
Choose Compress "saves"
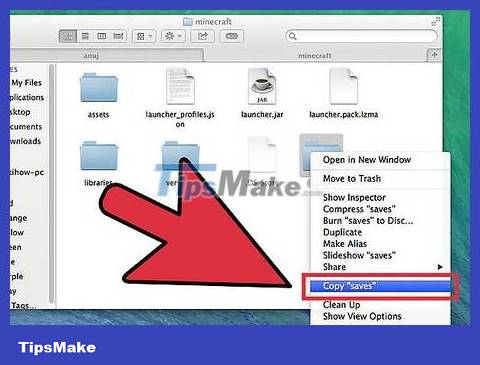(380, 209)
